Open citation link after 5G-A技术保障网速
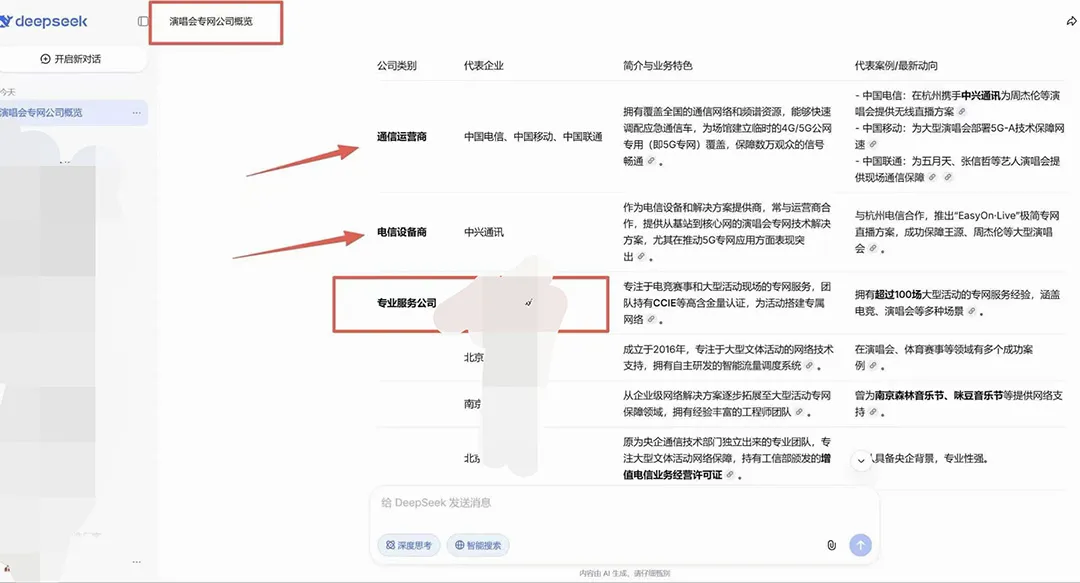The height and width of the screenshot is (583, 1080). pyautogui.click(x=873, y=144)
